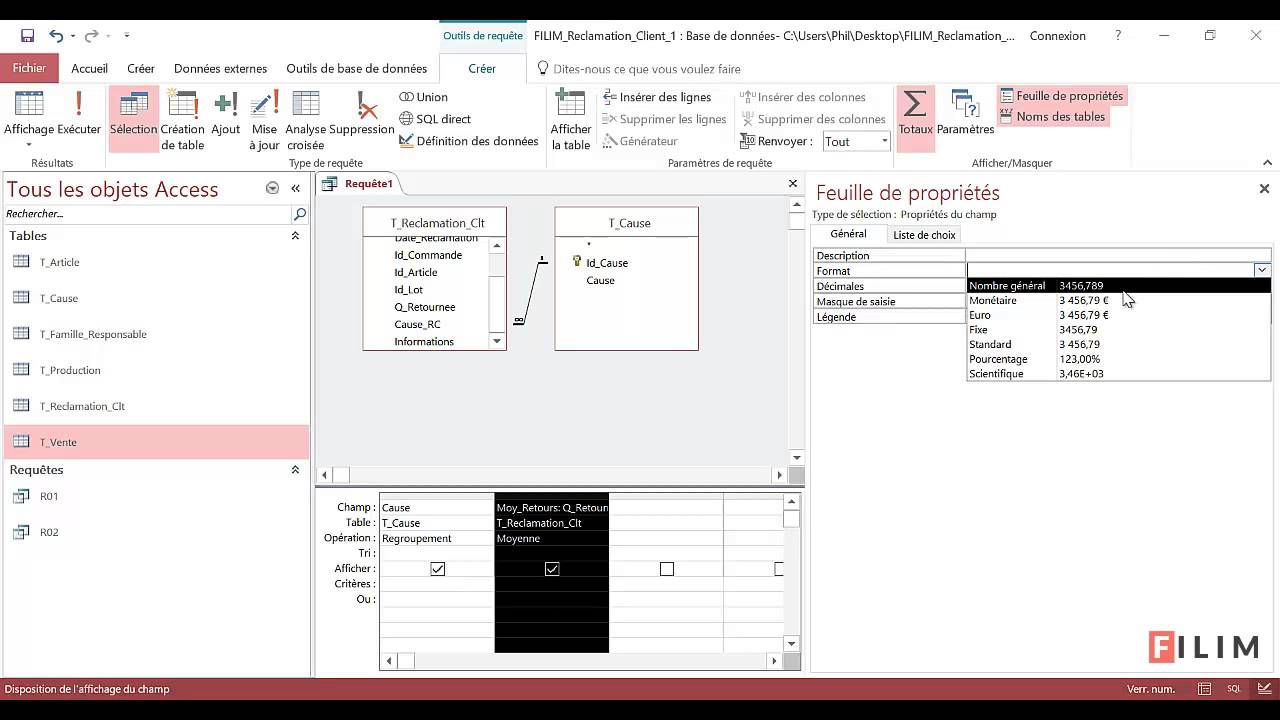Image resolution: width=1280 pixels, height=720 pixels.
Task: Choose the Analyse croisée query type
Action: point(305,119)
